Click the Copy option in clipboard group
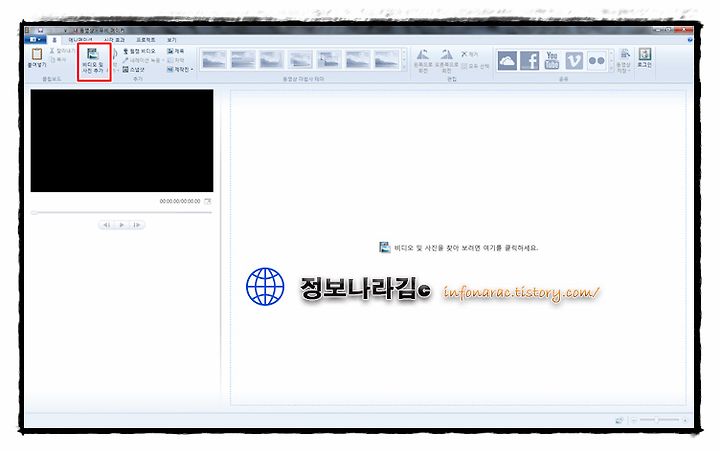The width and height of the screenshot is (720, 451). pos(59,60)
